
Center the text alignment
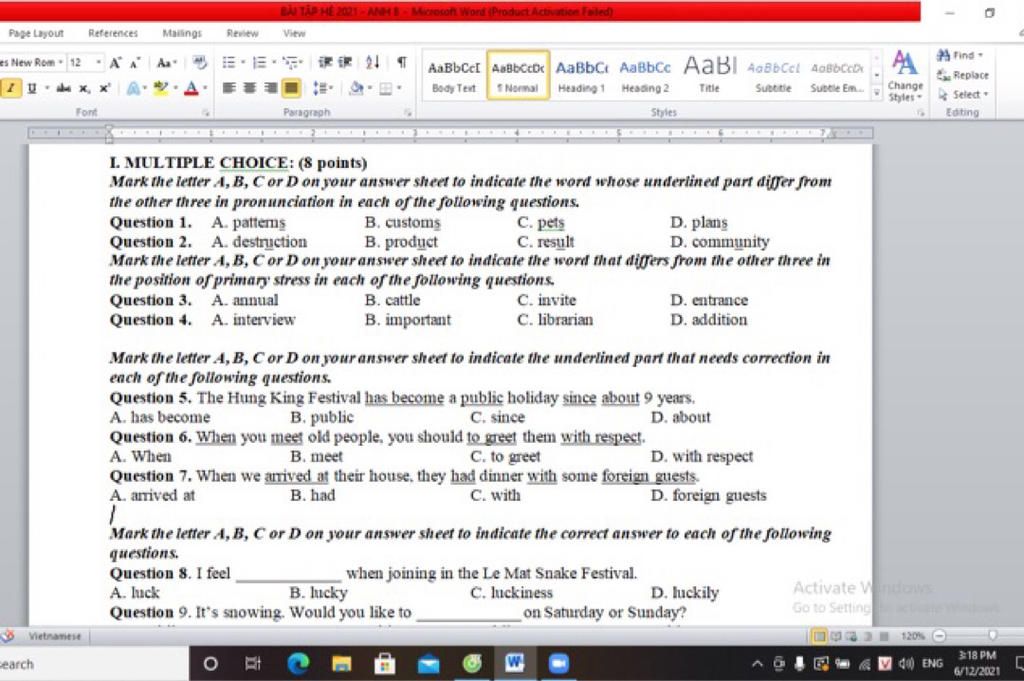tap(249, 87)
